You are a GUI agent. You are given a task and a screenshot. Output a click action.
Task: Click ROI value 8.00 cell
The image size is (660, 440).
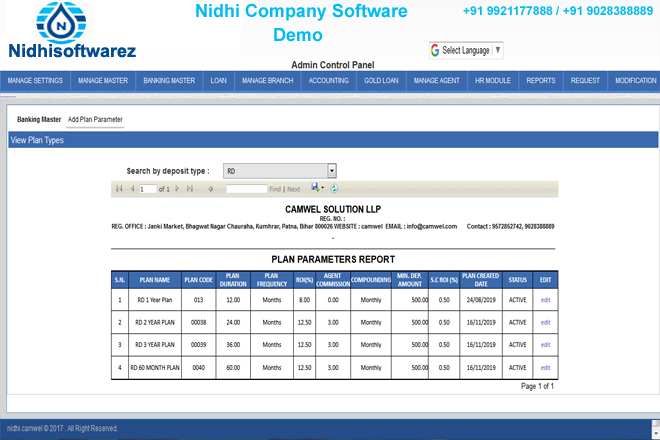tap(304, 300)
